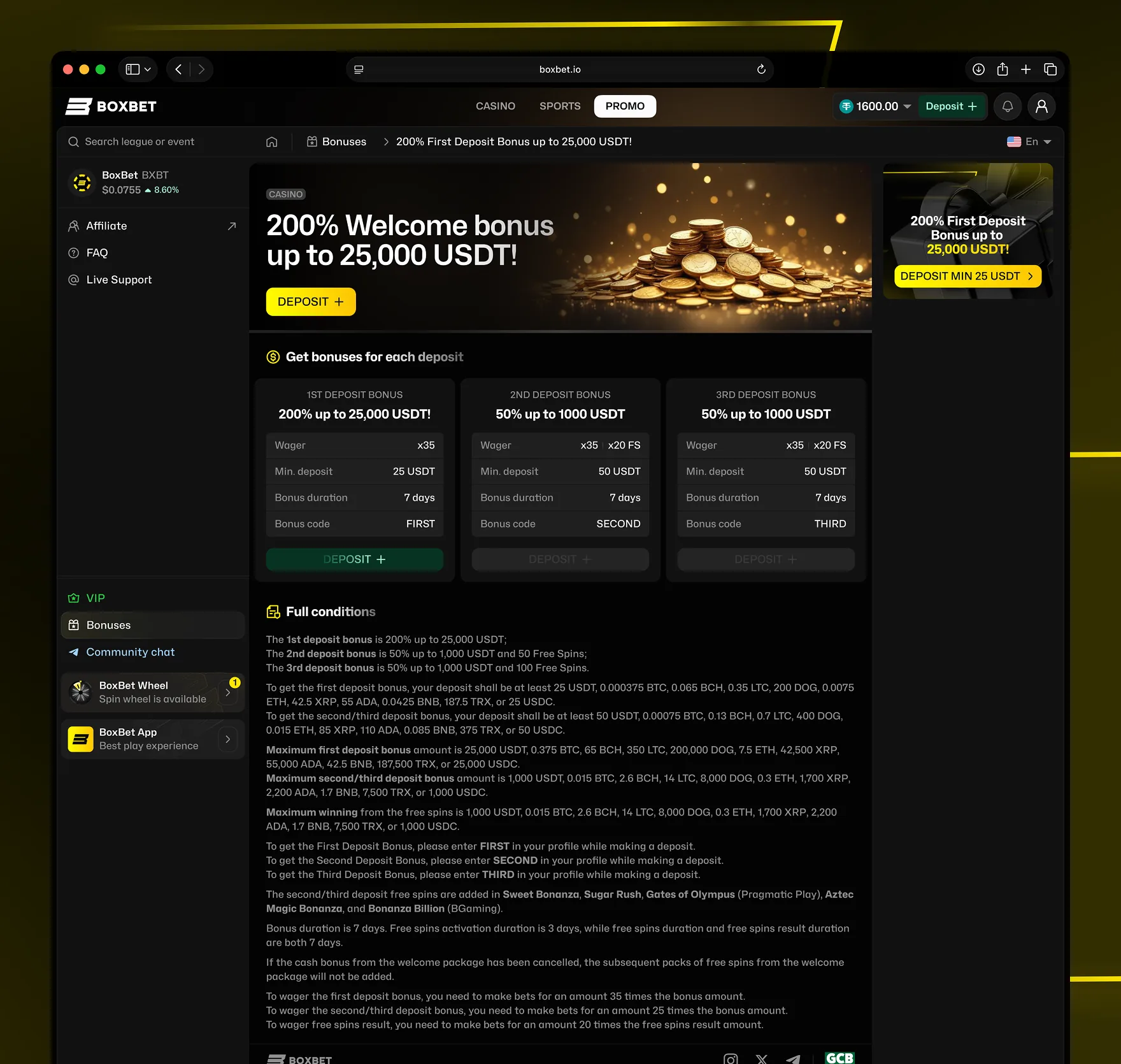Click the page reader icon in address bar
Screen dimensions: 1121x1064
coord(359,69)
